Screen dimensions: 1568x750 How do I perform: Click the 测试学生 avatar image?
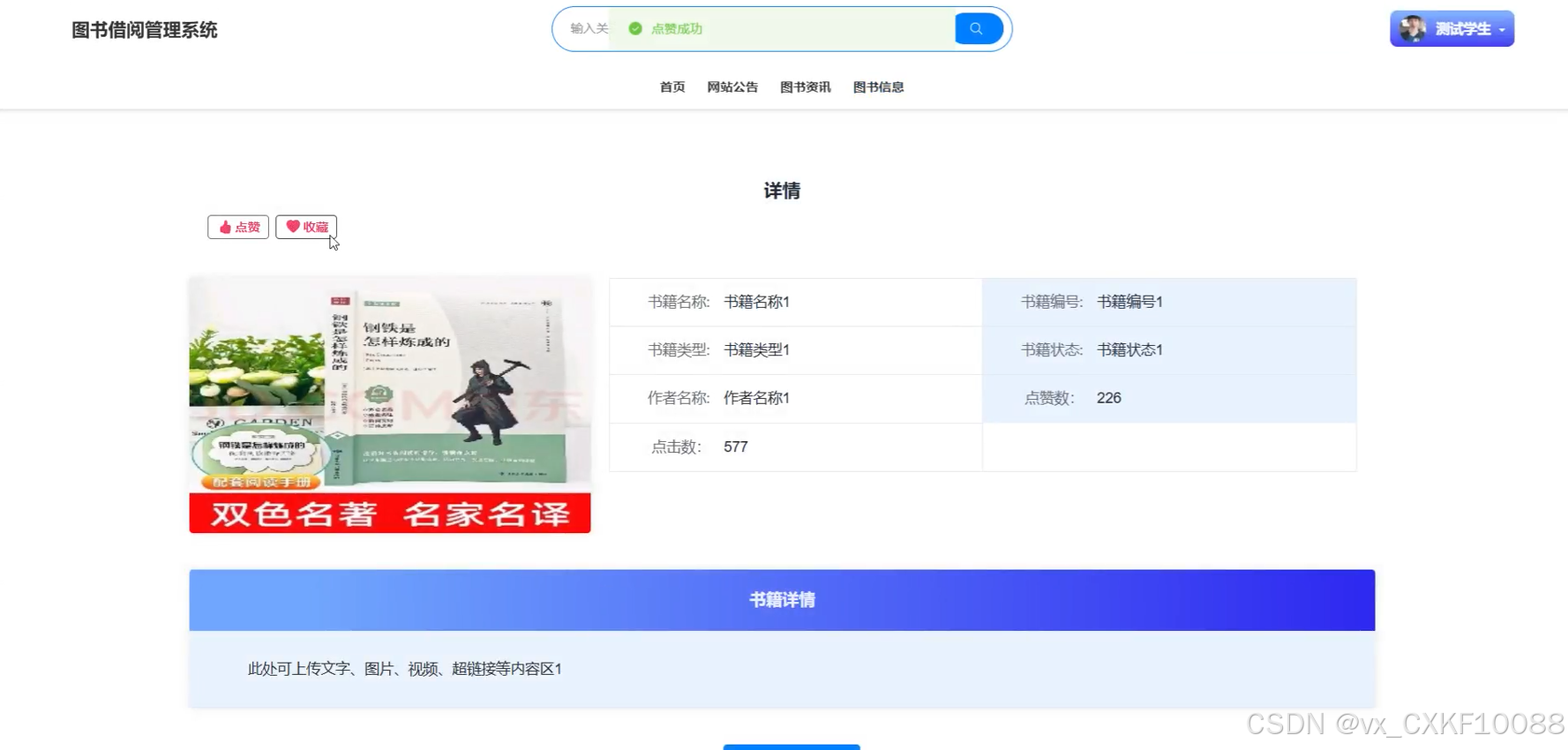[1412, 29]
